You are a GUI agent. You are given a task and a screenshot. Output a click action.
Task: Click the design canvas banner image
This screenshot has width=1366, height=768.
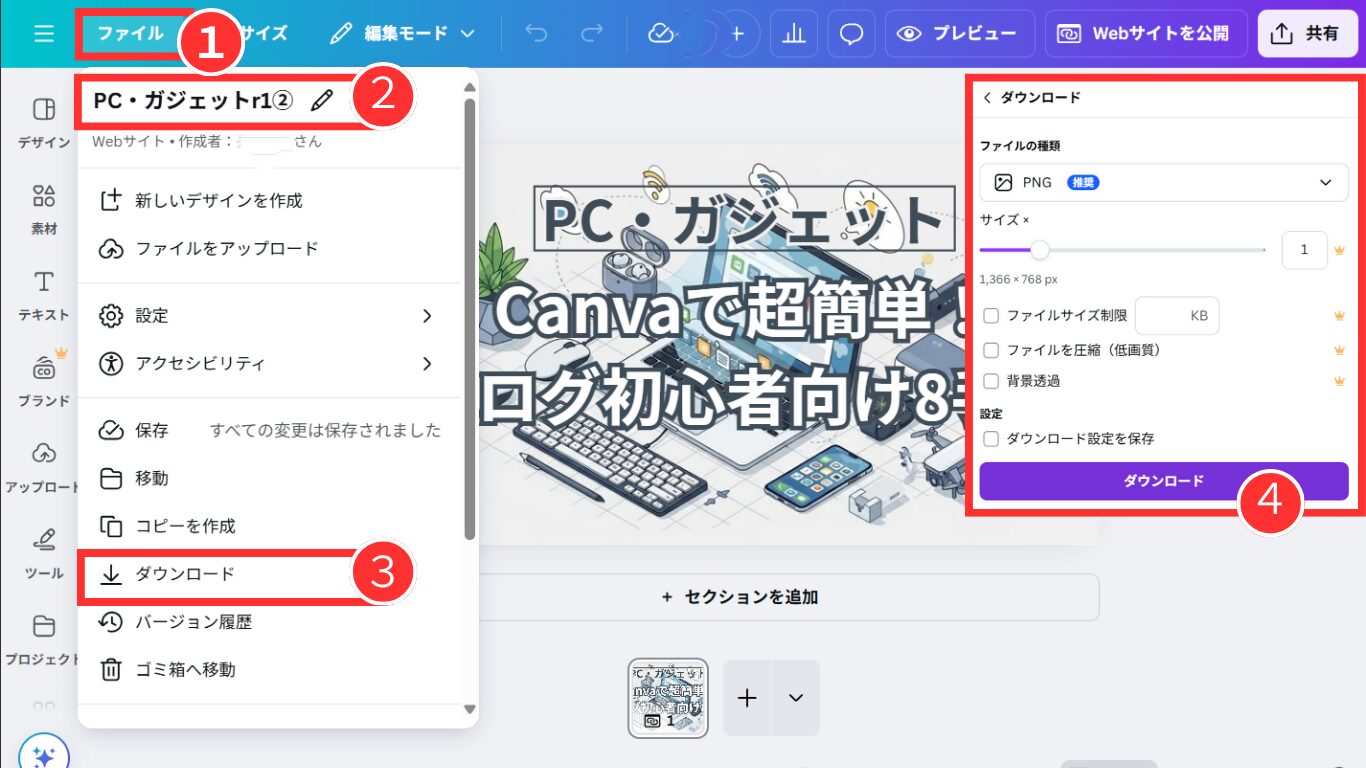[x=722, y=345]
